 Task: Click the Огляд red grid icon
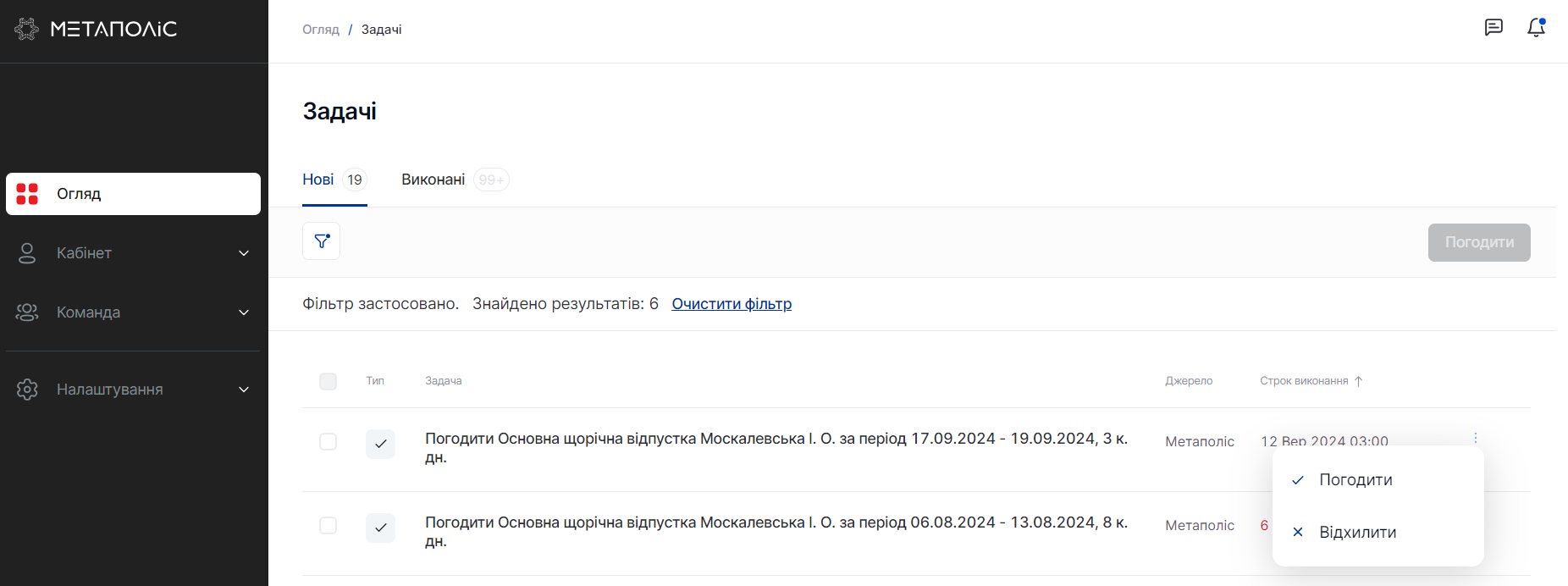pos(27,194)
